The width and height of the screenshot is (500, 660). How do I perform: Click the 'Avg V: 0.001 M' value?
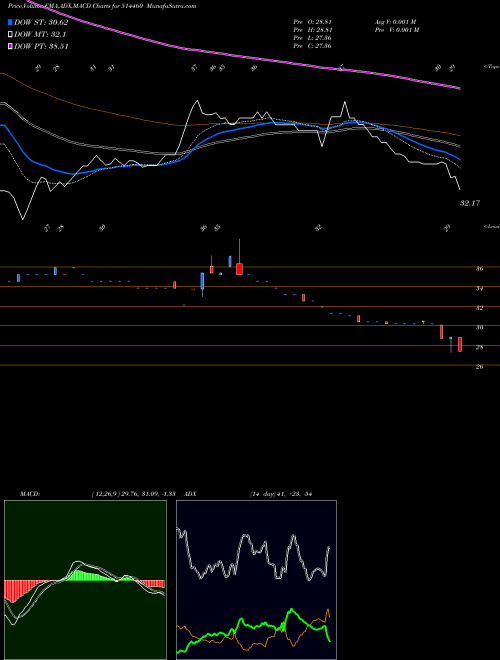tap(395, 22)
